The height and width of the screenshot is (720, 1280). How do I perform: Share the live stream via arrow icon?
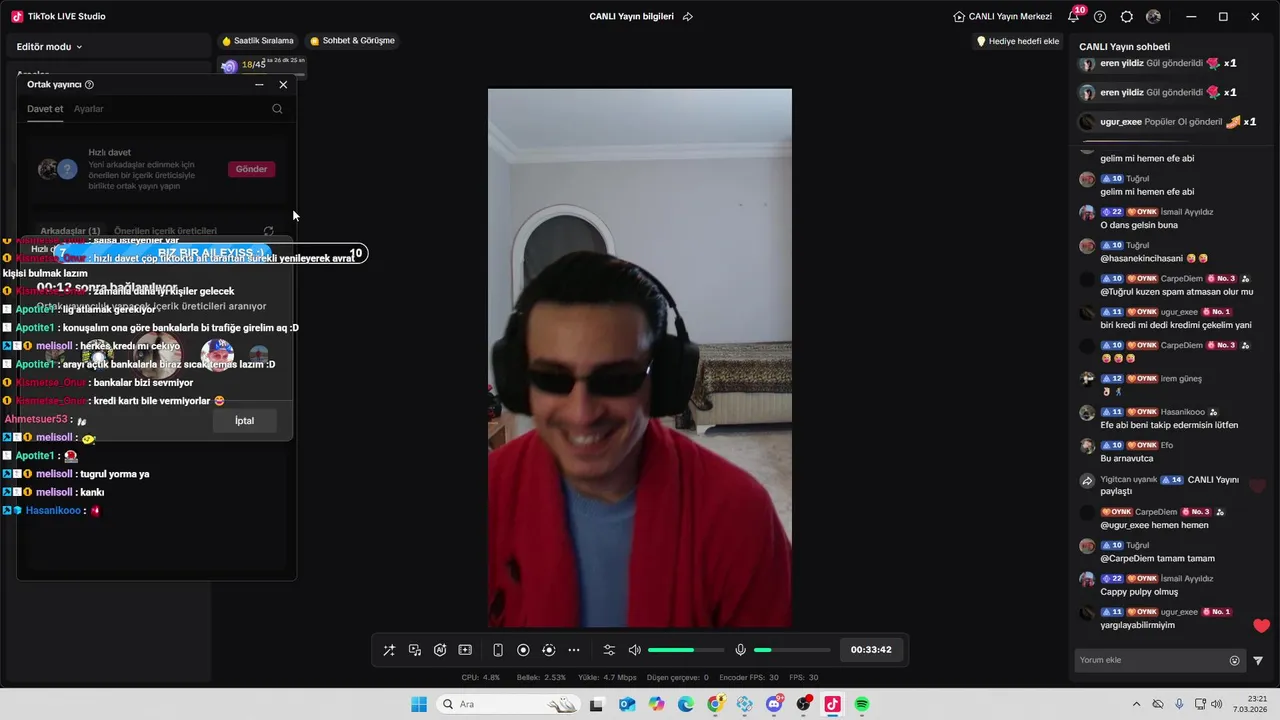[x=688, y=17]
